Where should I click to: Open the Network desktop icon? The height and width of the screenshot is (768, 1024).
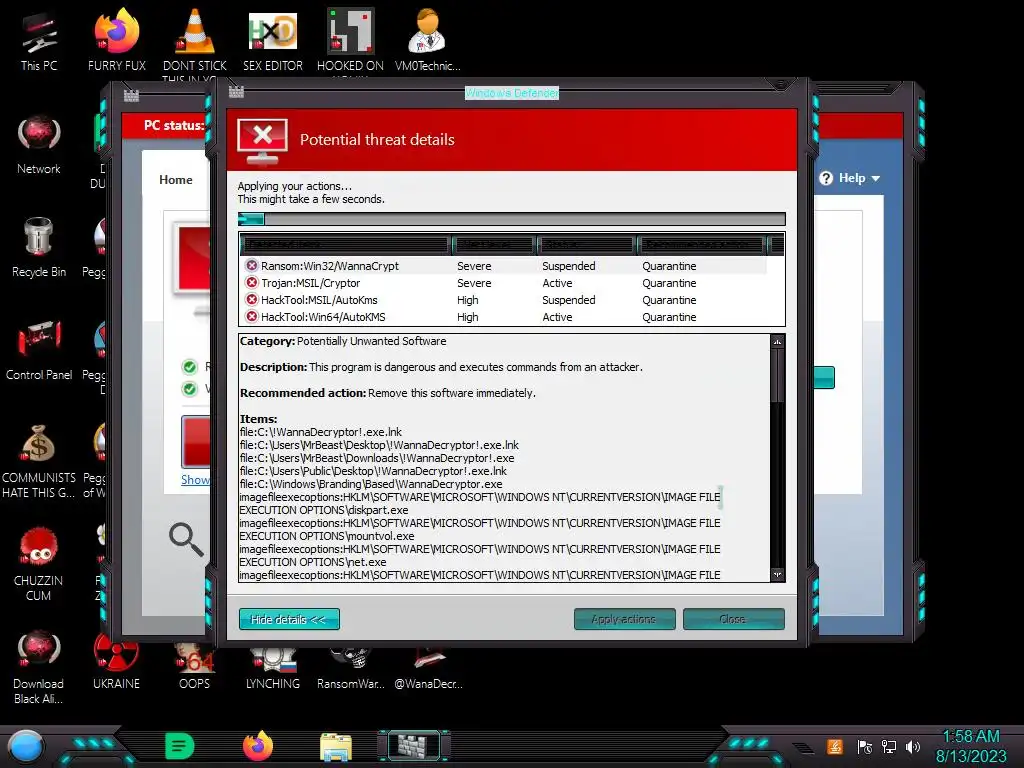tap(39, 145)
